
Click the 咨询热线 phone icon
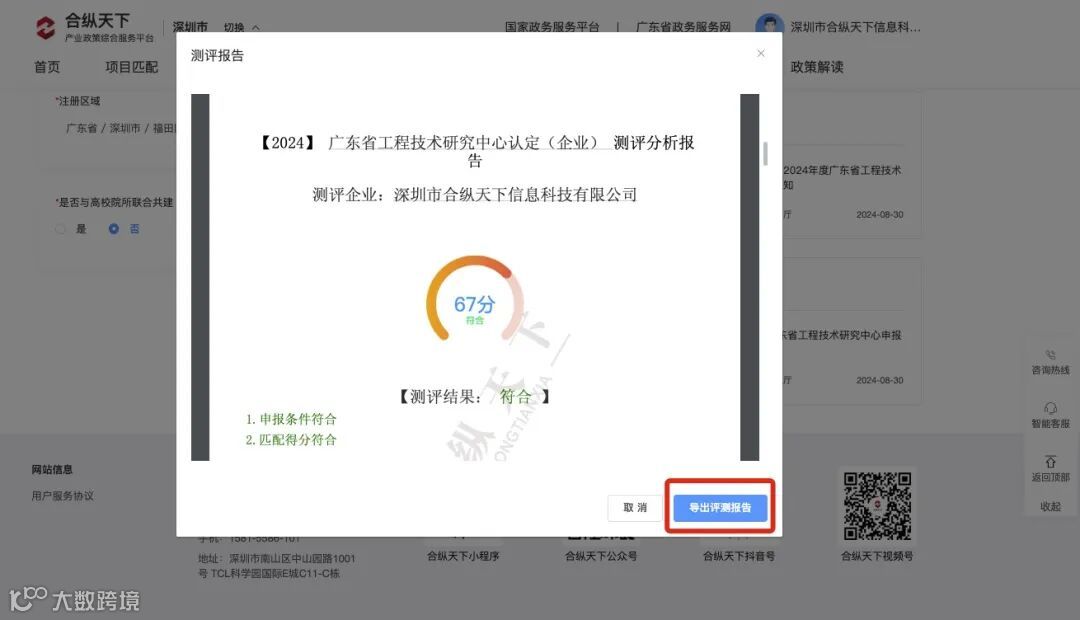coord(1050,355)
